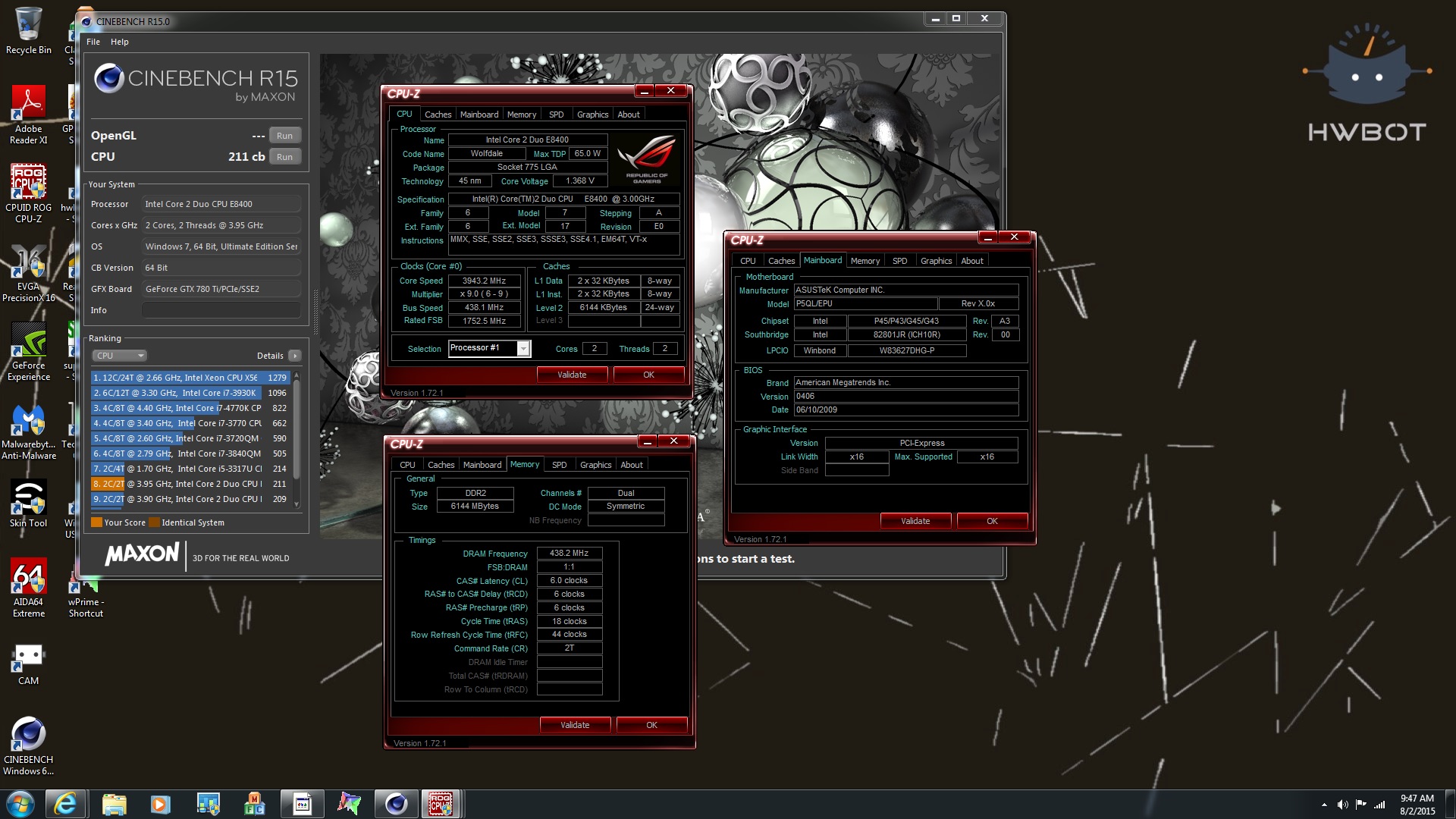Viewport: 1456px width, 819px height.
Task: Launch Malwarebytes Anti-Malware desktop shortcut
Action: [28, 431]
